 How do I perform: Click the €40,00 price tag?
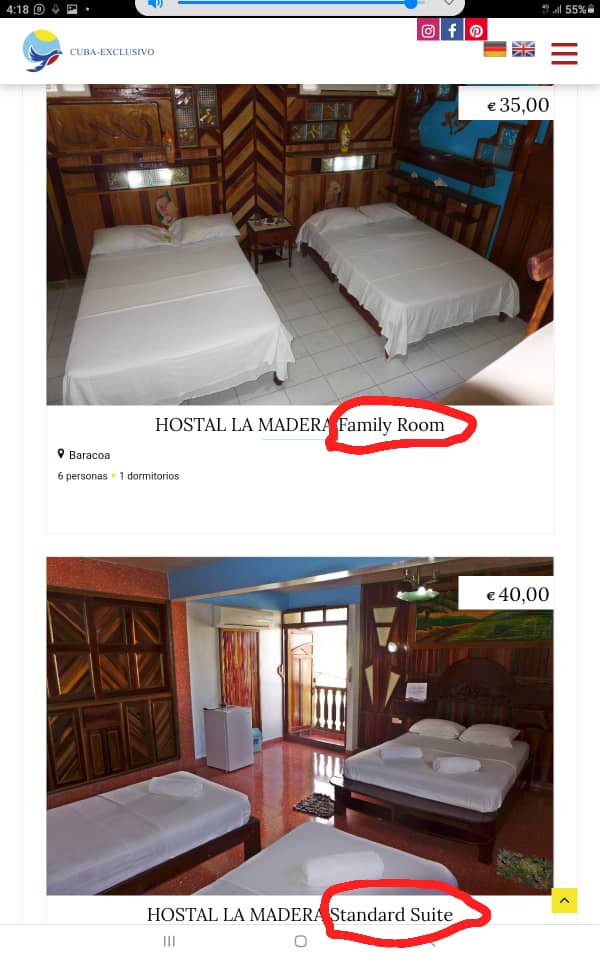(x=518, y=594)
